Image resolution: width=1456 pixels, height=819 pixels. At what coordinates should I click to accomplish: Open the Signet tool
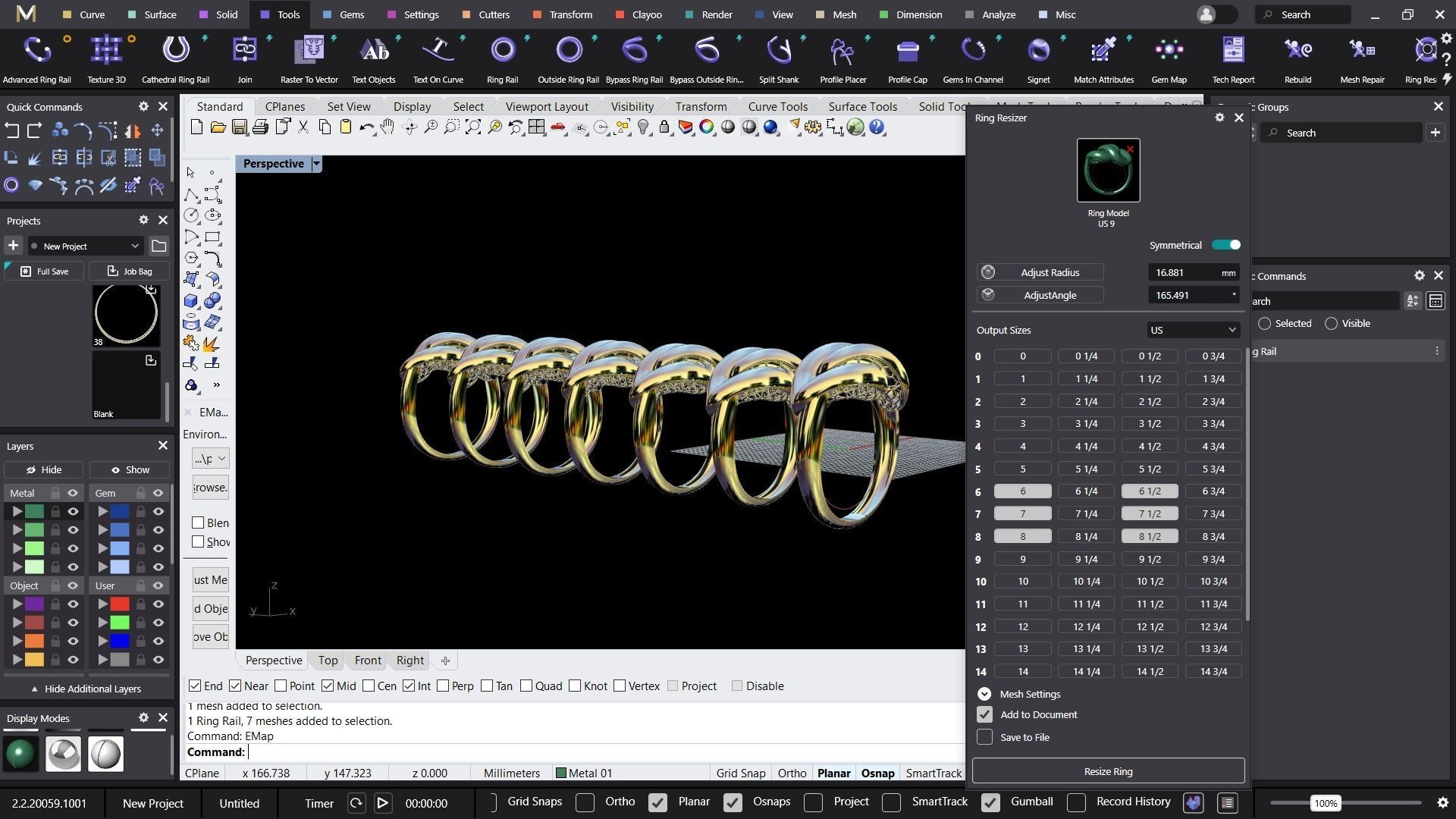[x=1038, y=59]
